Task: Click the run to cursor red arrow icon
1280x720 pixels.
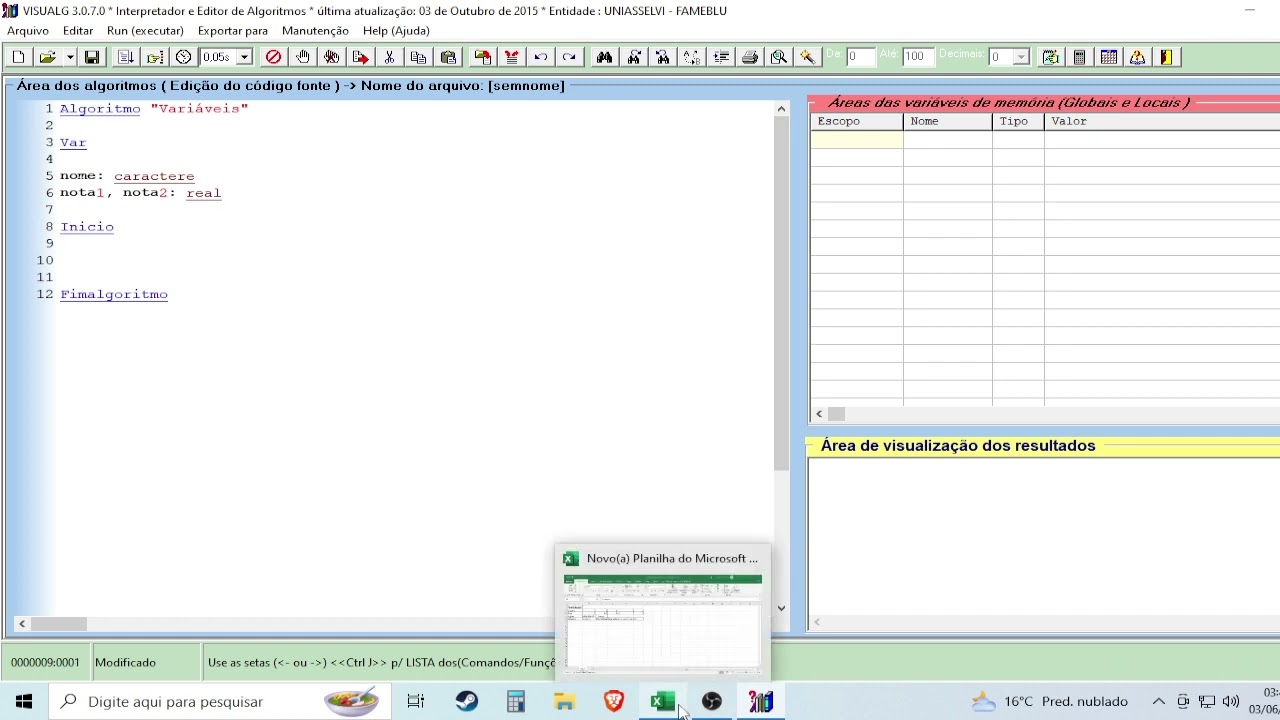Action: (360, 57)
